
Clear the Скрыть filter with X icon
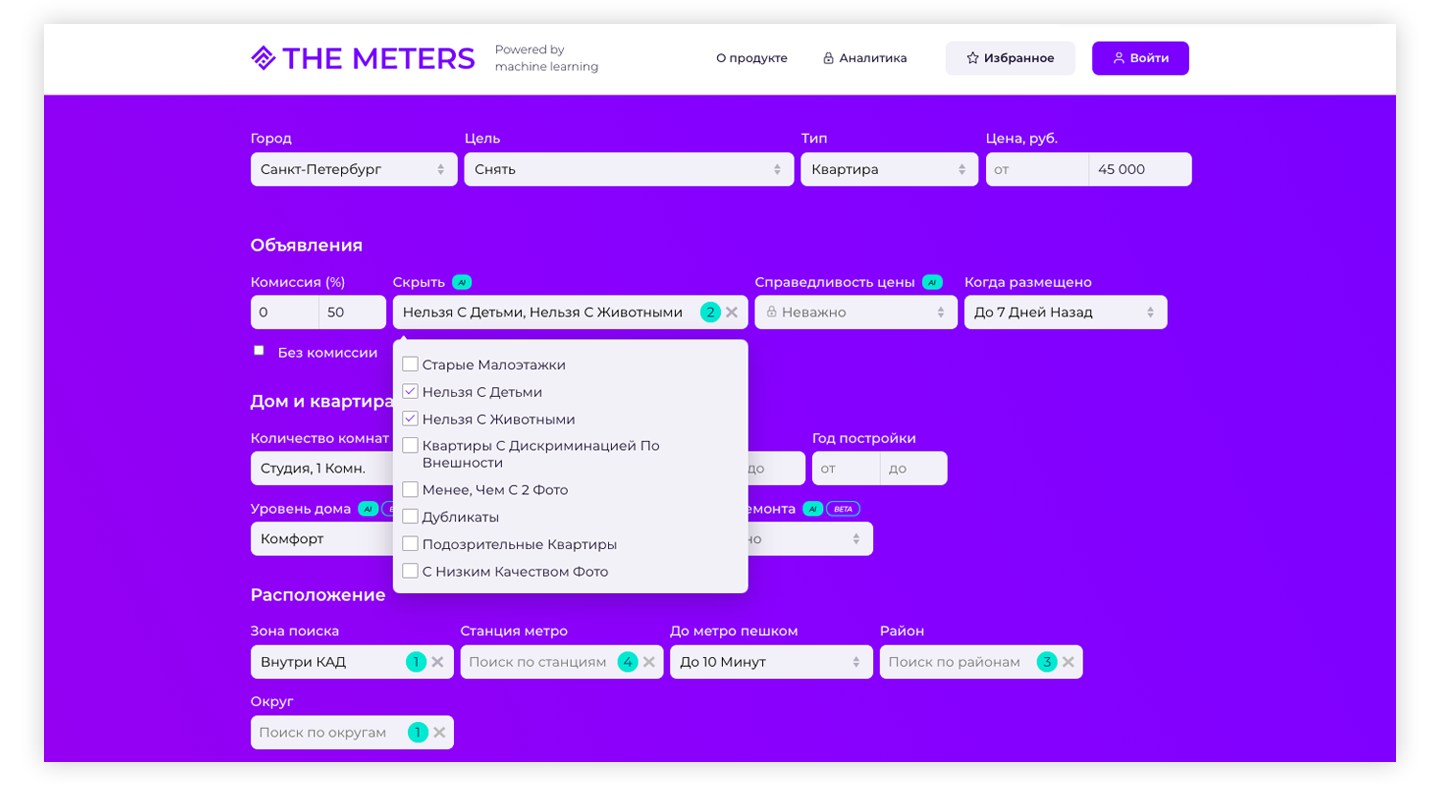click(732, 312)
